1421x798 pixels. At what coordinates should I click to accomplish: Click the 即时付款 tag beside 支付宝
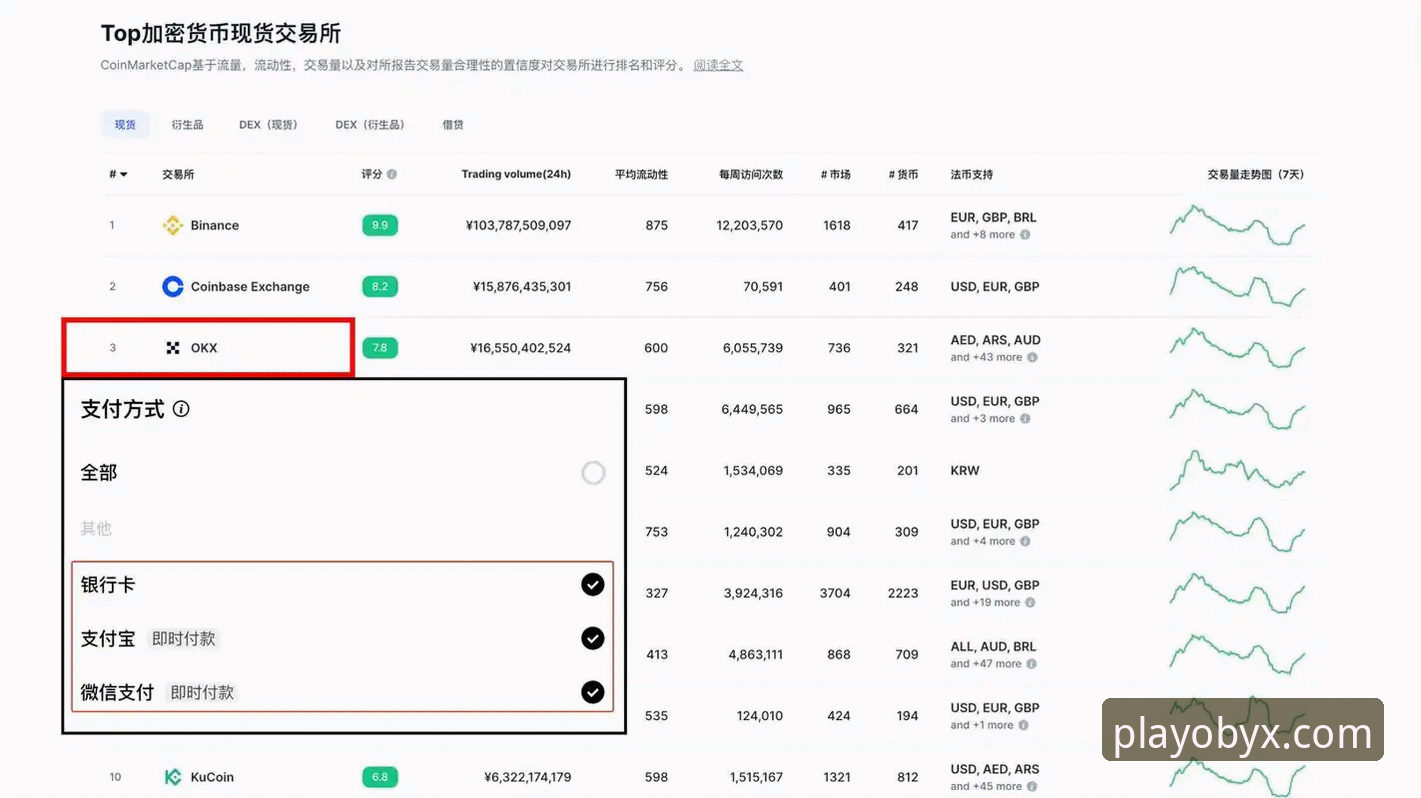(184, 638)
